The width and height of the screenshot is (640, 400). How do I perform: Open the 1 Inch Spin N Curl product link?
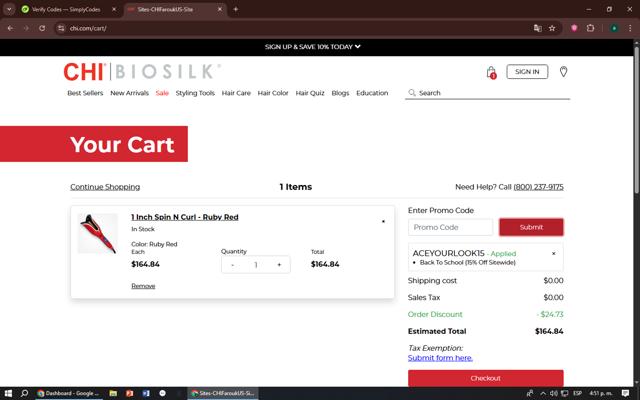pos(184,217)
